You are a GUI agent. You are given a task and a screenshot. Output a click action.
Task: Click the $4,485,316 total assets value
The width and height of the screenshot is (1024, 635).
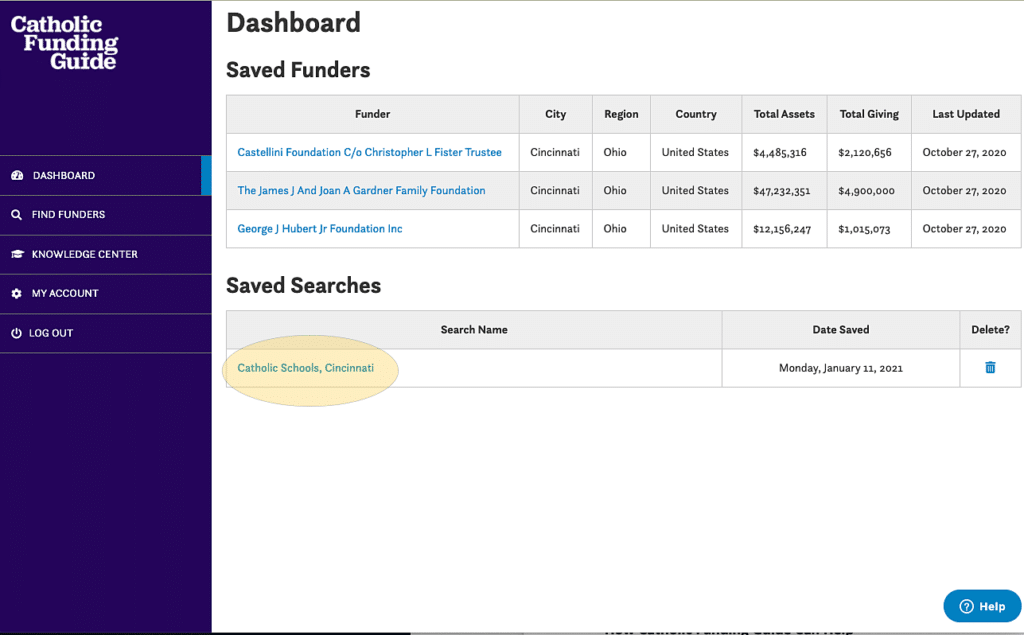coord(780,152)
